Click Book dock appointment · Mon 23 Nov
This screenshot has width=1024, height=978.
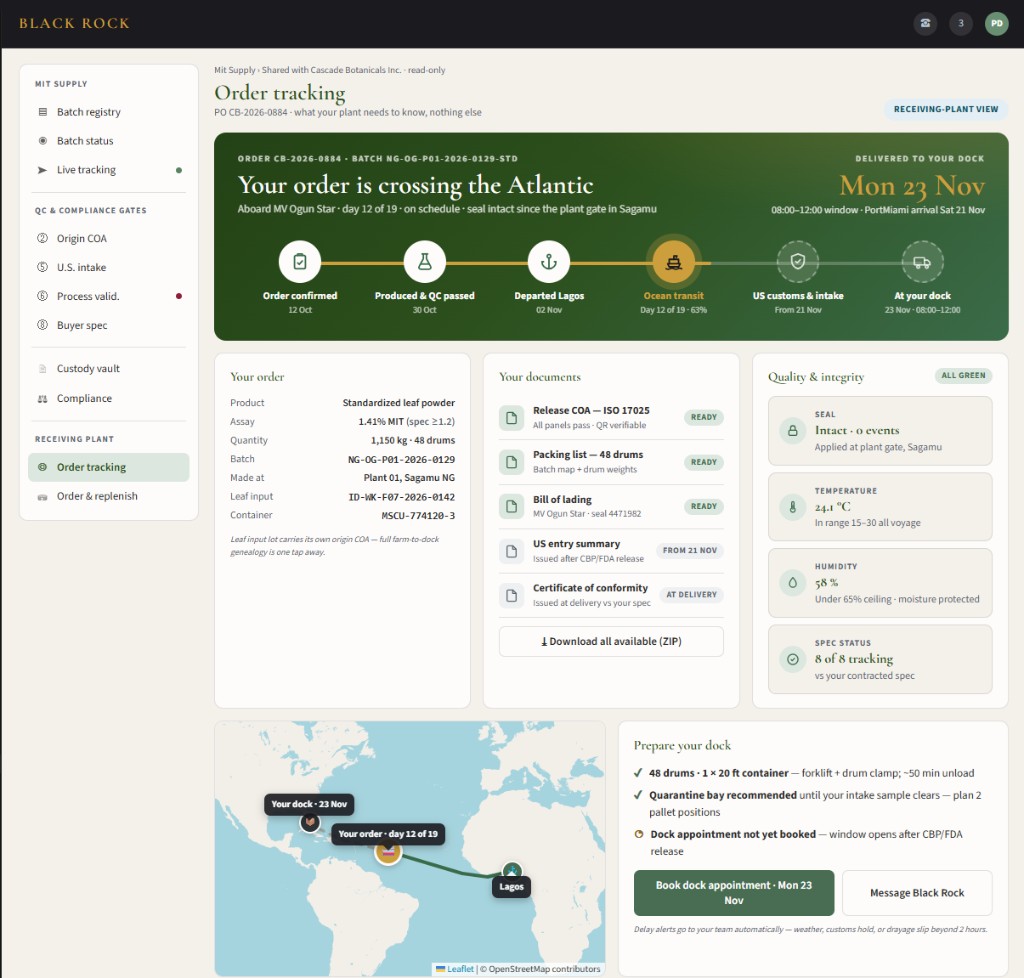point(733,892)
